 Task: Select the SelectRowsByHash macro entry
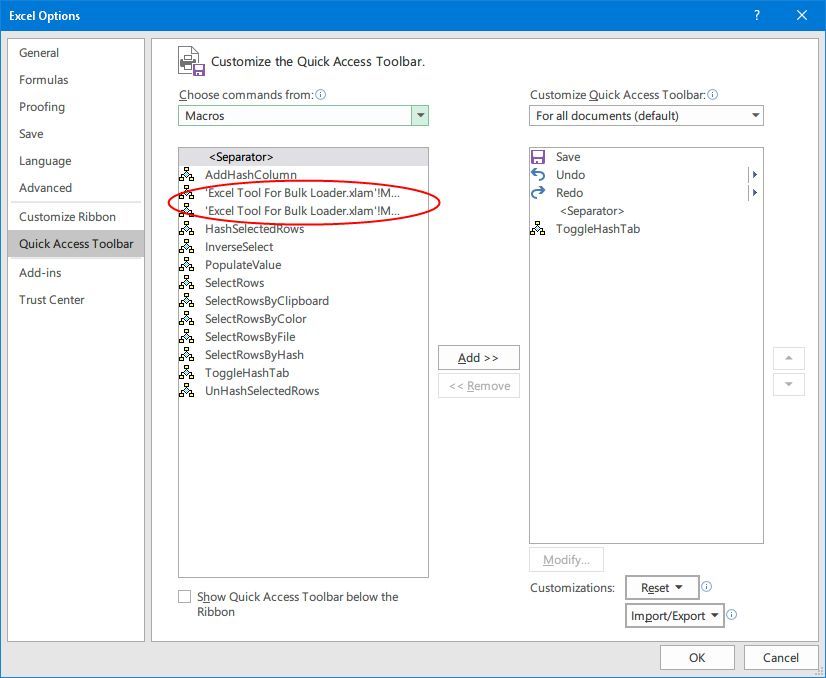[x=303, y=355]
